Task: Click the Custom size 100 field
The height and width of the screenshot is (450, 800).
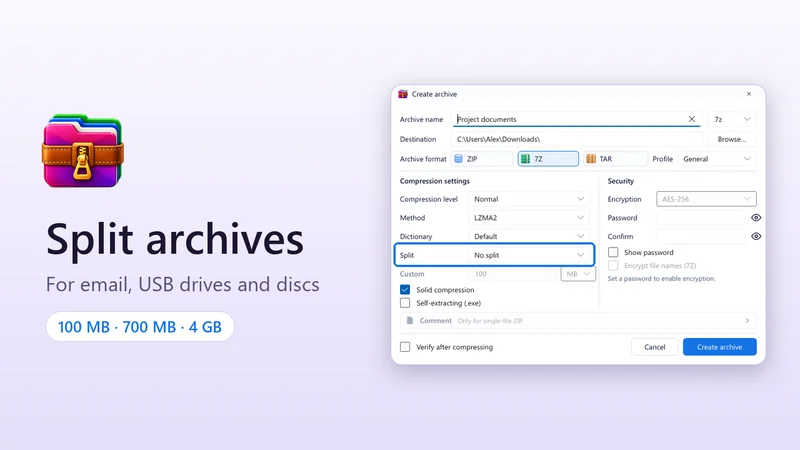Action: point(513,274)
